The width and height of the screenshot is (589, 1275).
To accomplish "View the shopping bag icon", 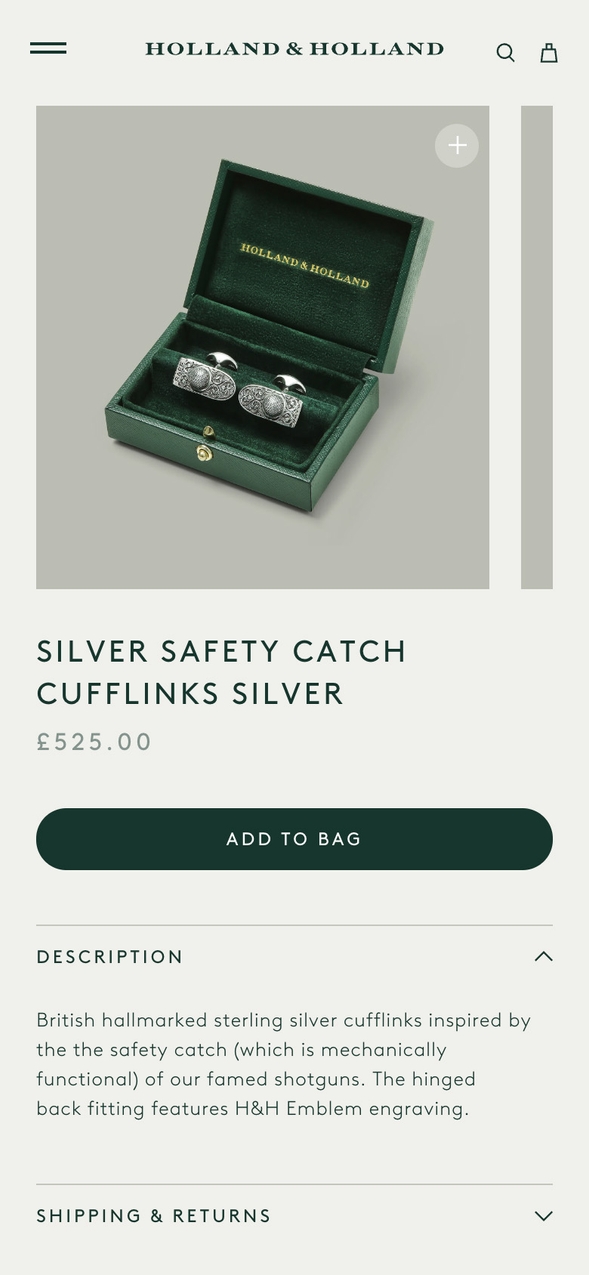I will [x=549, y=53].
